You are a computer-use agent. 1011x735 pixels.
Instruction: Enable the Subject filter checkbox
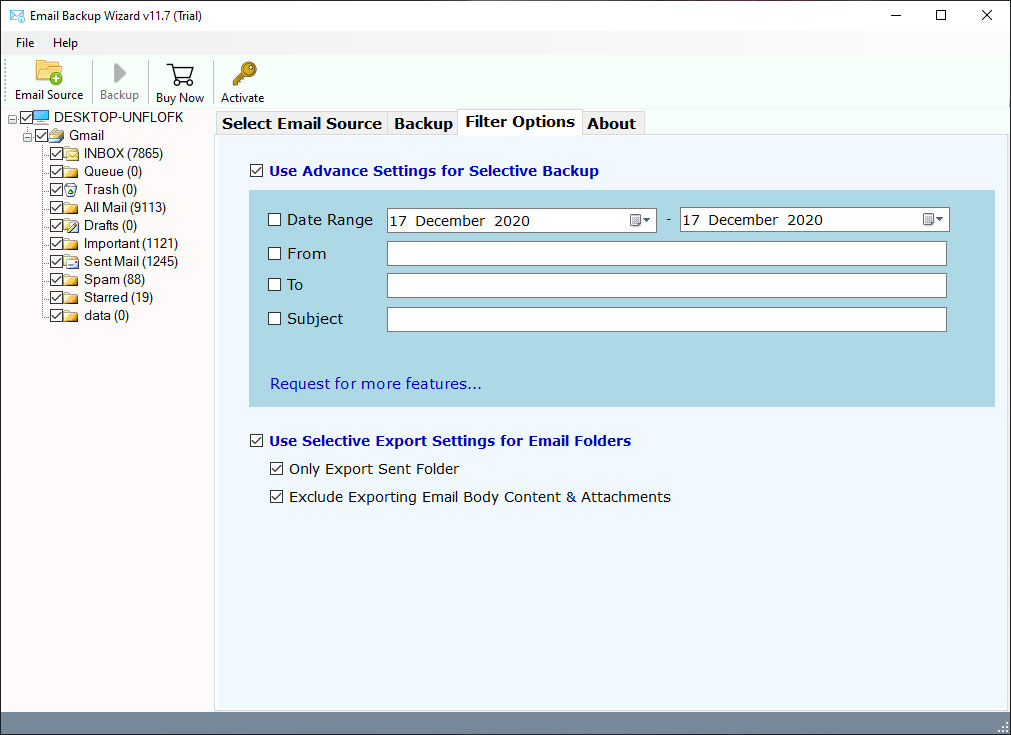pos(275,318)
